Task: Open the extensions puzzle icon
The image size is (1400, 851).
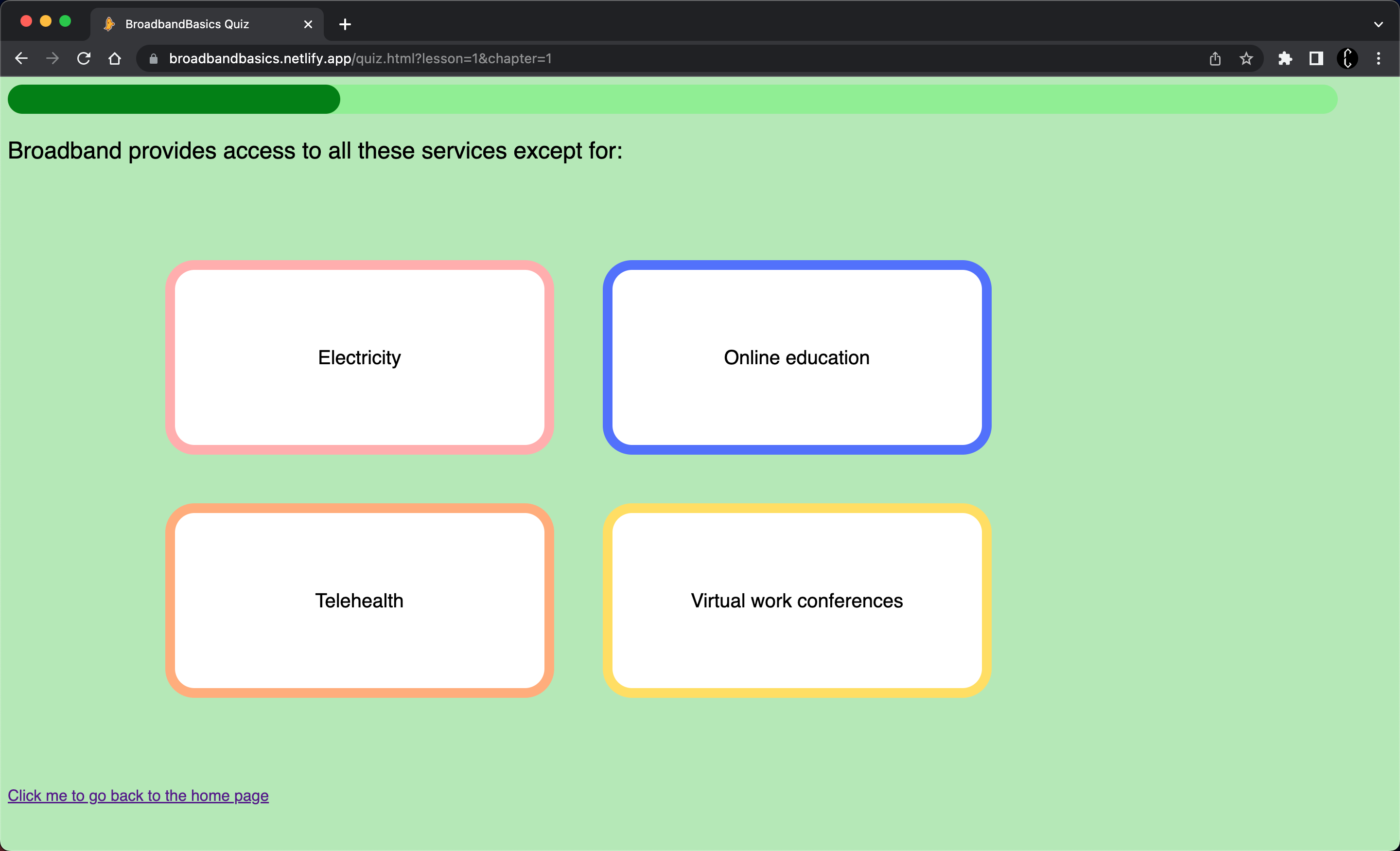Action: point(1285,58)
